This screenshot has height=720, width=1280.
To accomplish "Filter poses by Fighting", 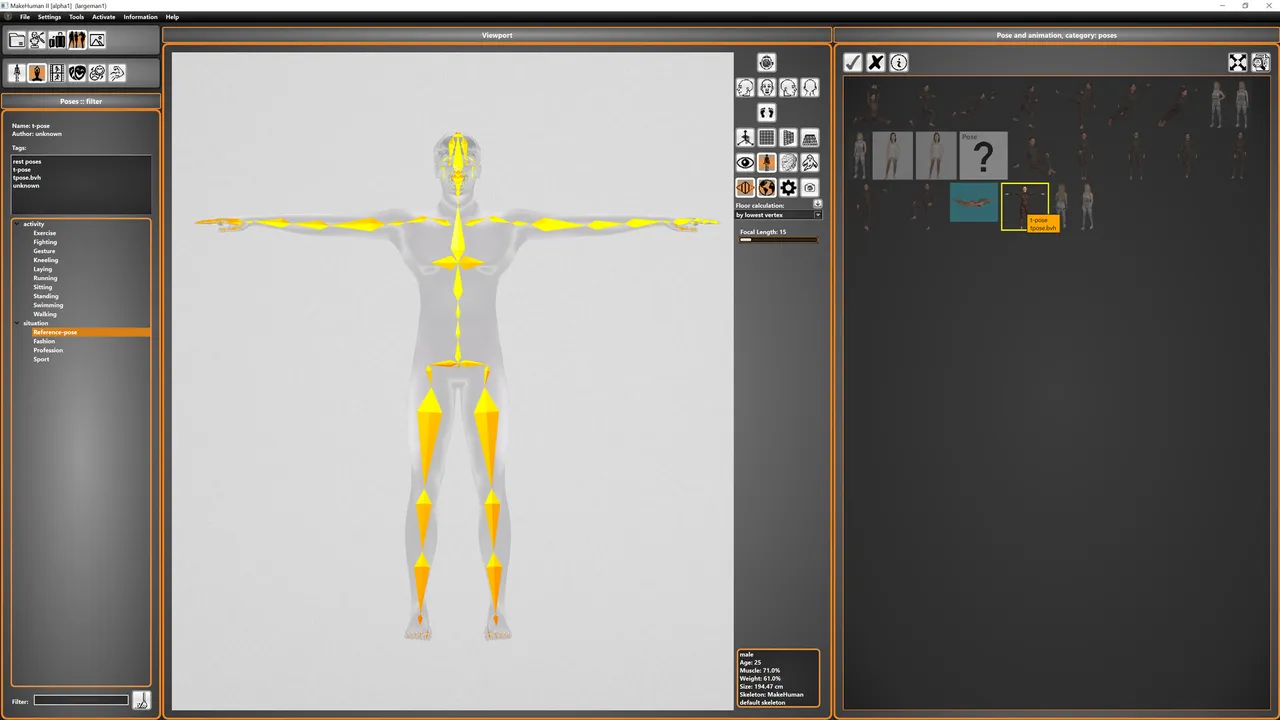I will coord(45,242).
